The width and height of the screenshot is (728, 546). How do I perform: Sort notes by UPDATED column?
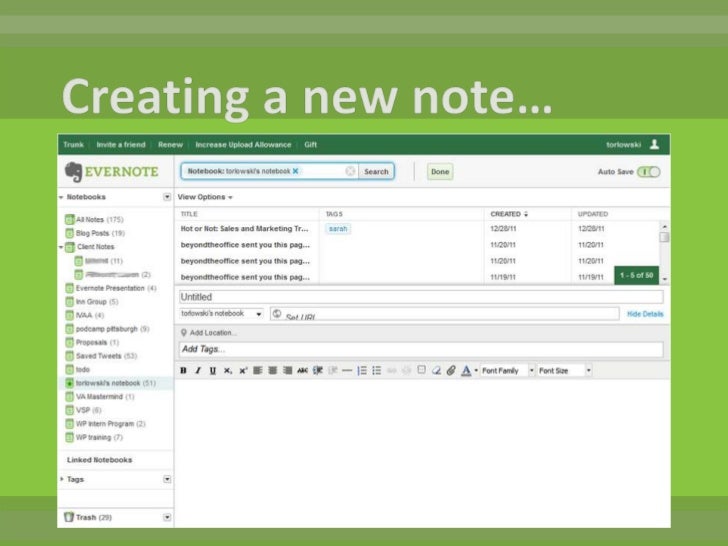click(593, 214)
